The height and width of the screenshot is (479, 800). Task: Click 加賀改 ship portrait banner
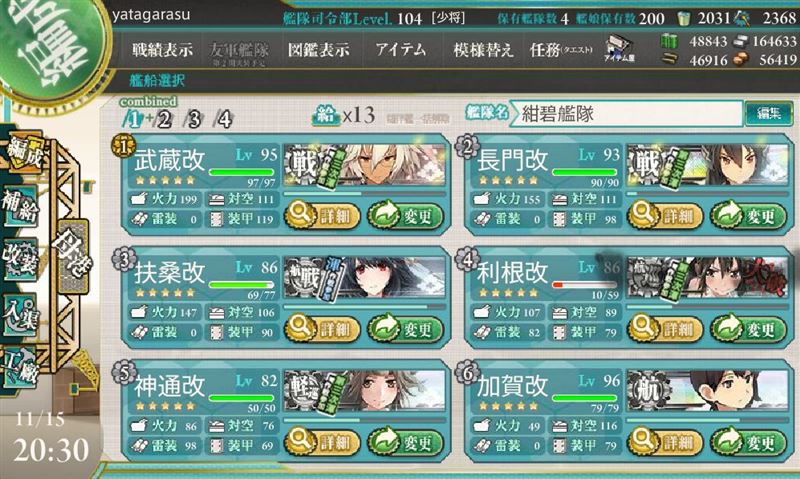(x=708, y=390)
